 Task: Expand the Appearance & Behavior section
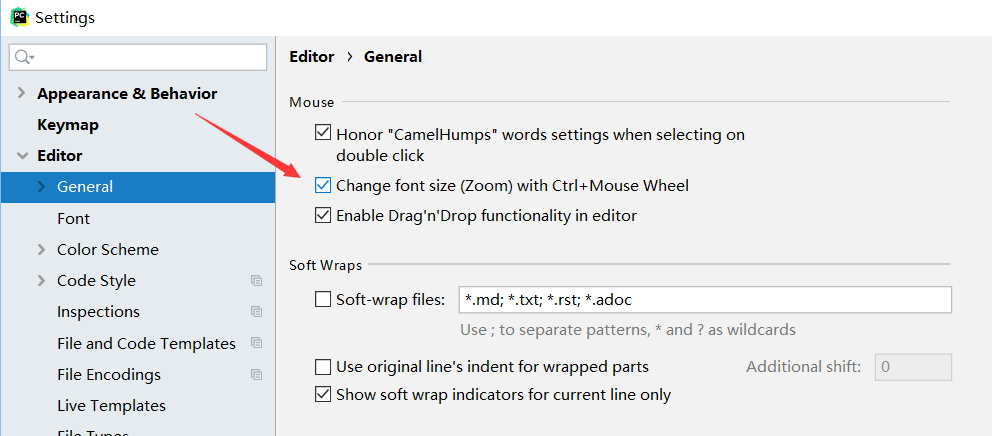(22, 94)
